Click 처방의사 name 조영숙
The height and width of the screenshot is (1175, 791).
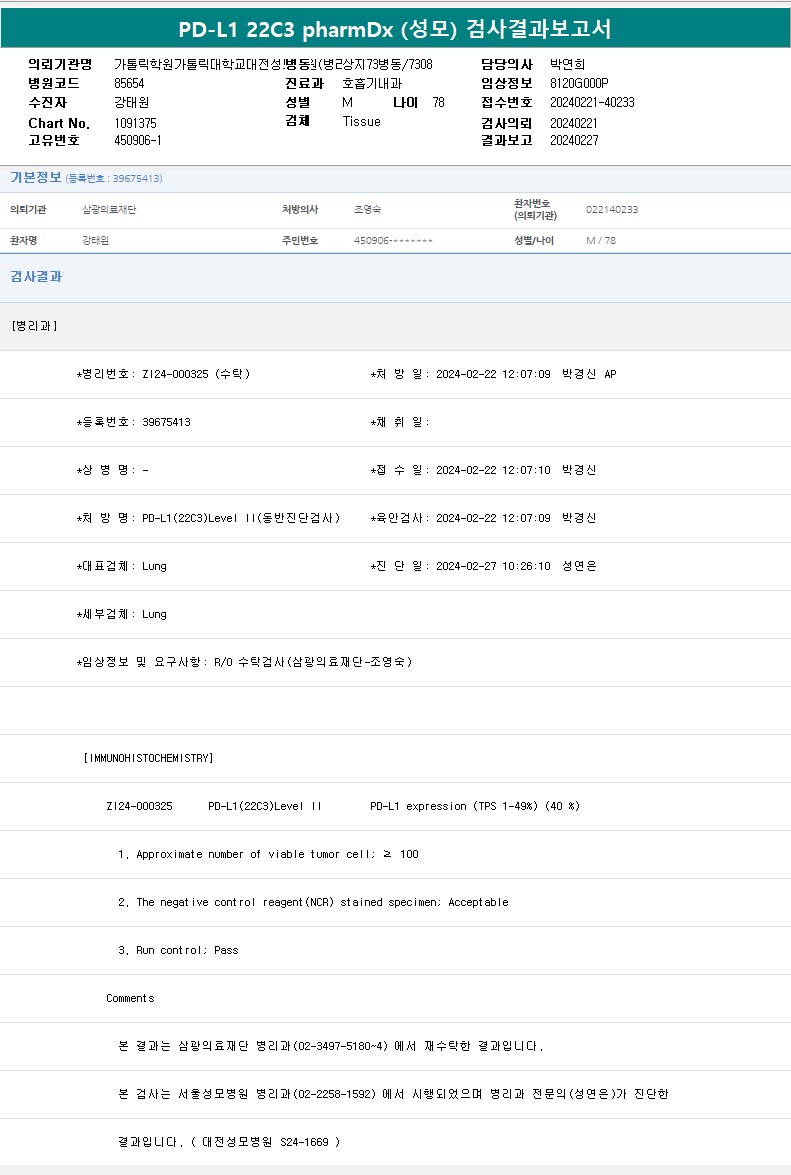(x=367, y=210)
